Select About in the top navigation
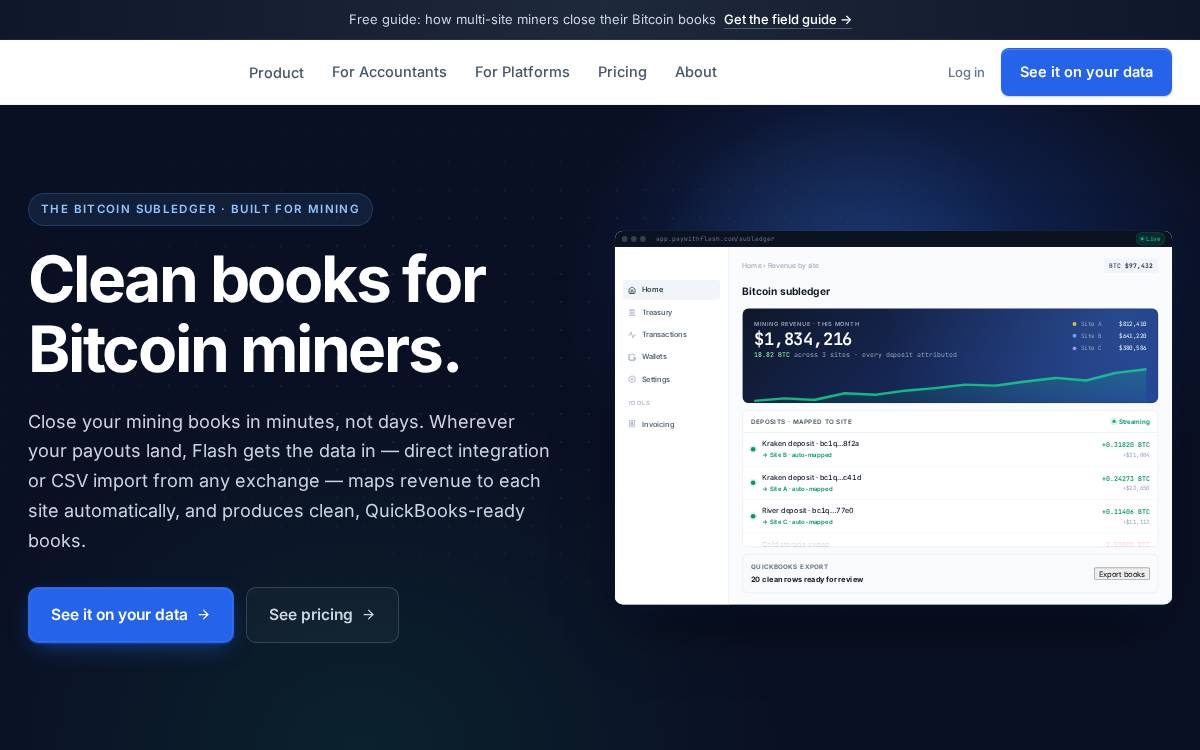This screenshot has height=750, width=1200. pyautogui.click(x=696, y=72)
